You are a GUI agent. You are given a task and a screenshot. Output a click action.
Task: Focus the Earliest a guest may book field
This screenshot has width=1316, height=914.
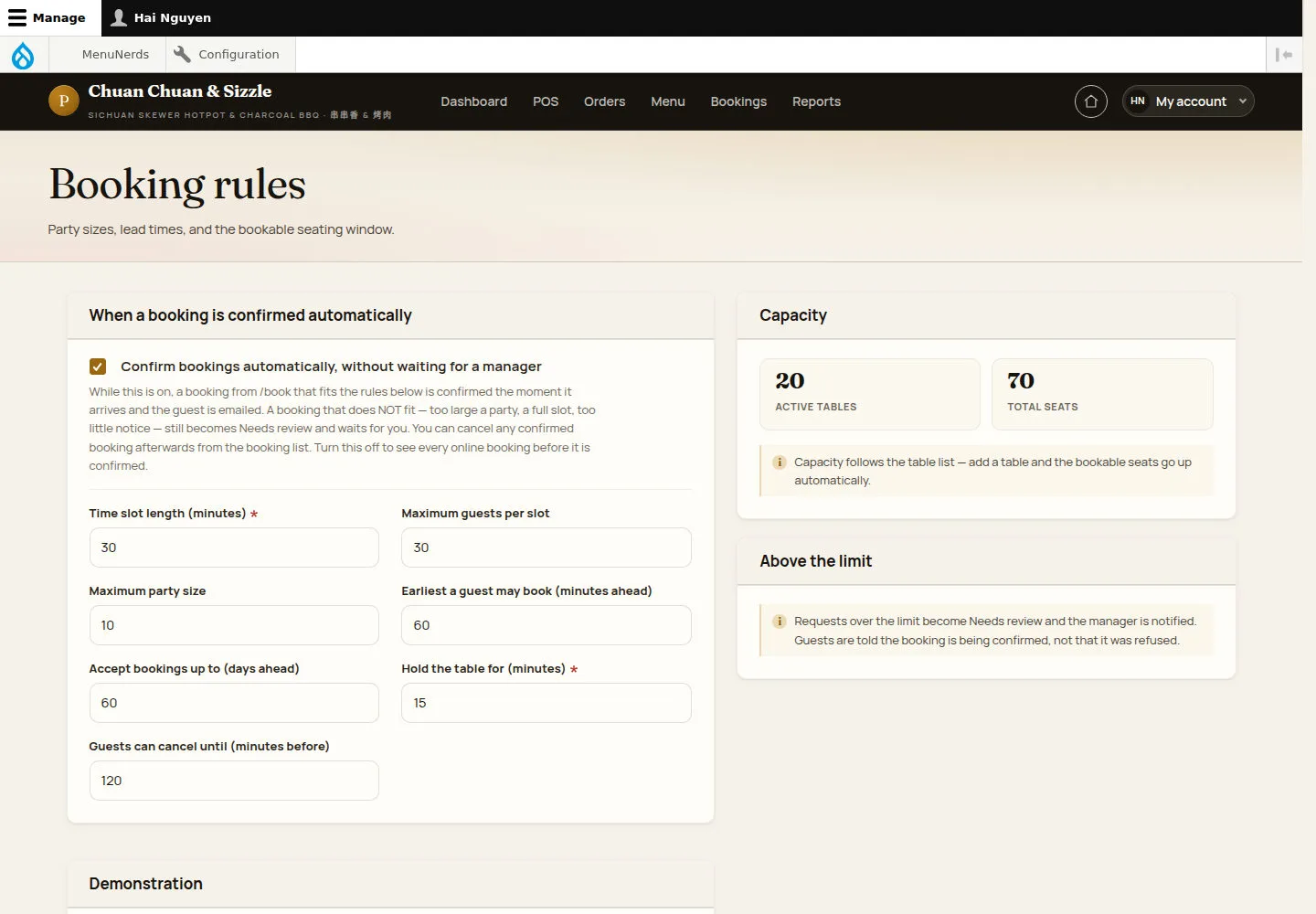(x=547, y=625)
